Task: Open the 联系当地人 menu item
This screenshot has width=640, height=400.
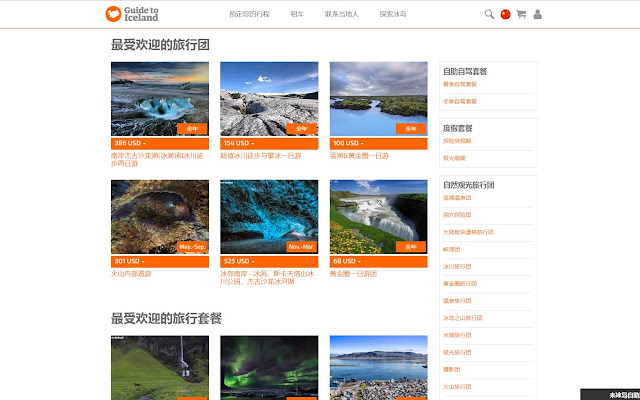Action: coord(342,14)
